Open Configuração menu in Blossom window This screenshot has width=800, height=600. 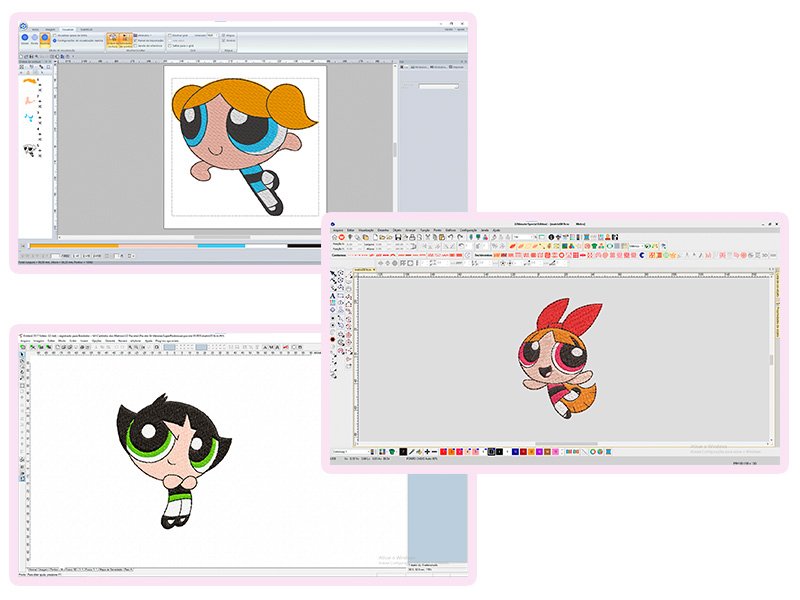468,230
